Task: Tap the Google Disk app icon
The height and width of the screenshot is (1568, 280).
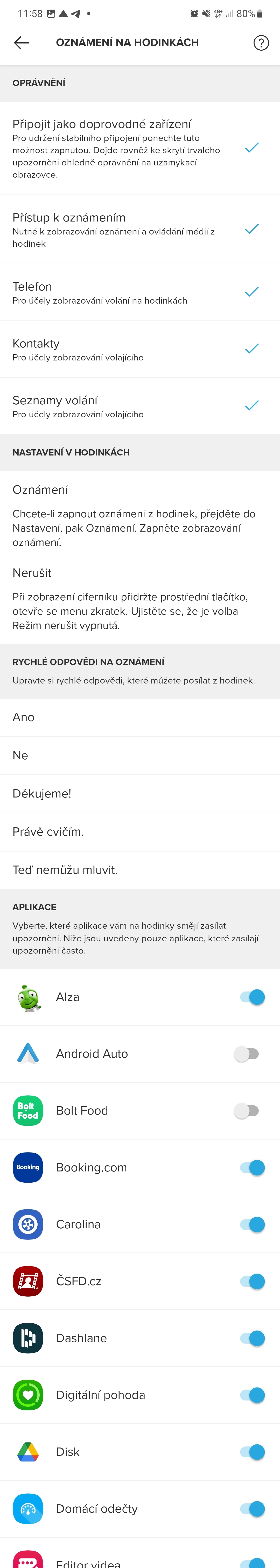Action: [28, 1452]
